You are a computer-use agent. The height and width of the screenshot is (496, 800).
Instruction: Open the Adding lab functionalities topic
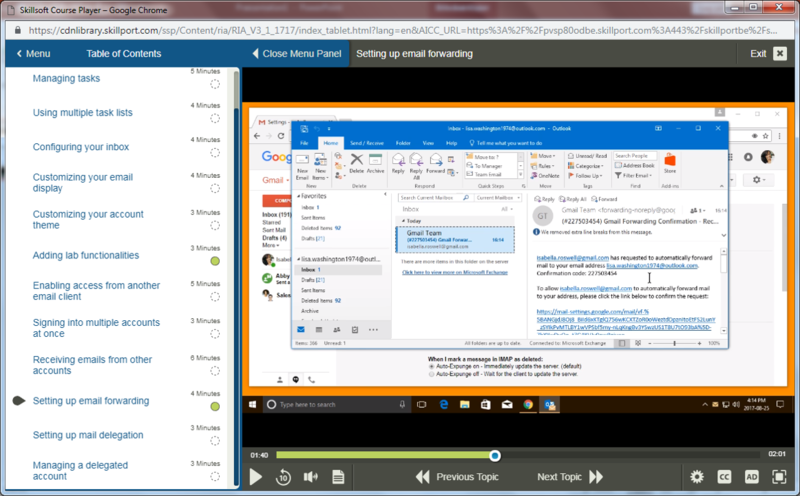coord(86,255)
